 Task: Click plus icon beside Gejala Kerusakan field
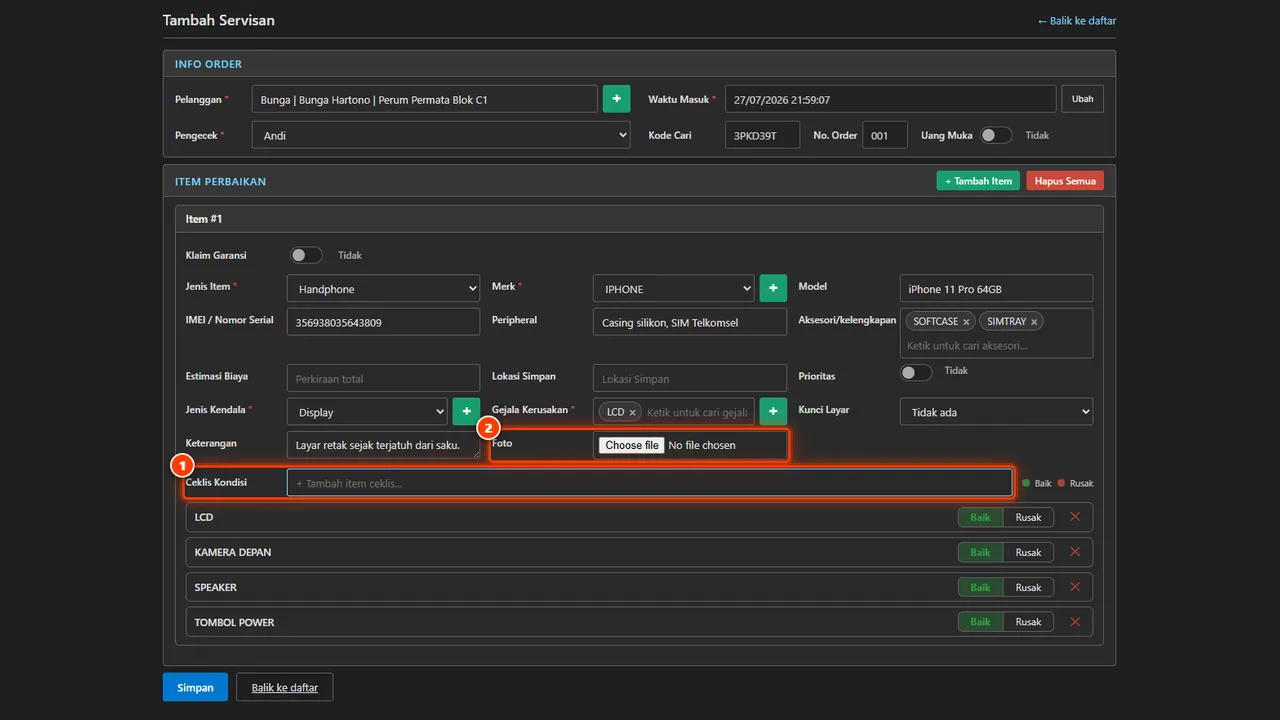tap(773, 411)
